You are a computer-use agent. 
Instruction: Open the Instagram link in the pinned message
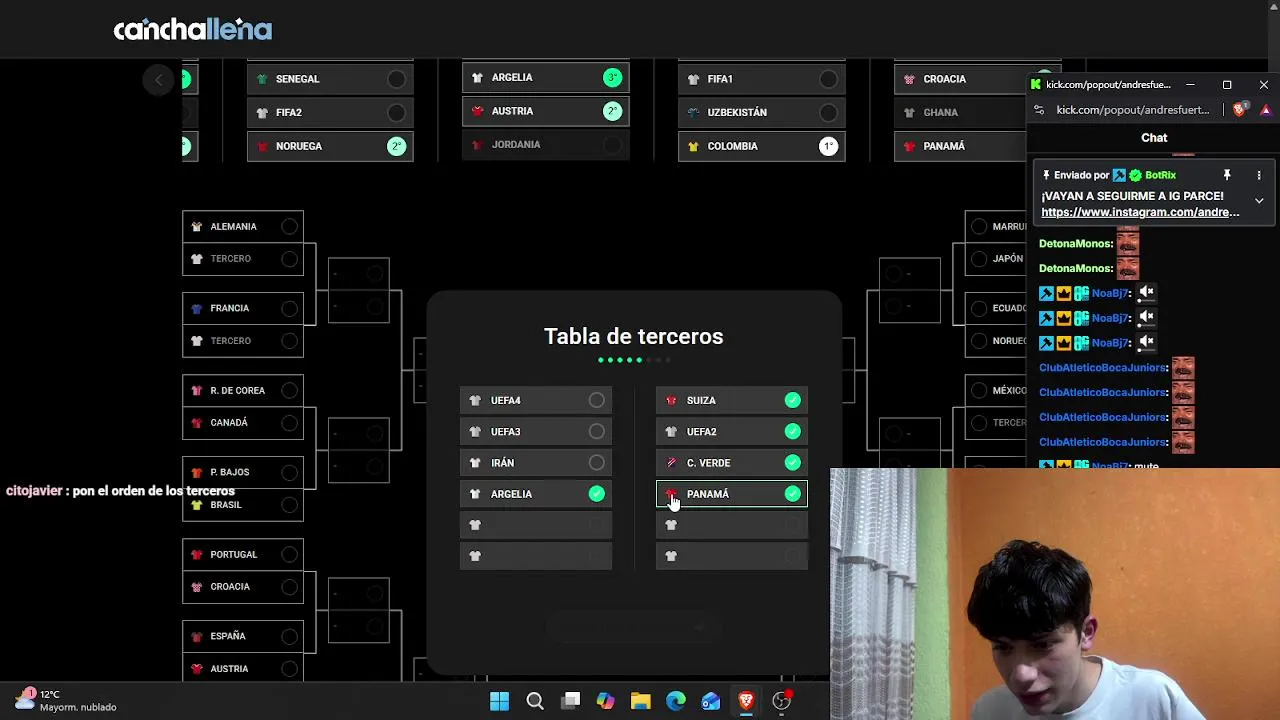[1140, 212]
